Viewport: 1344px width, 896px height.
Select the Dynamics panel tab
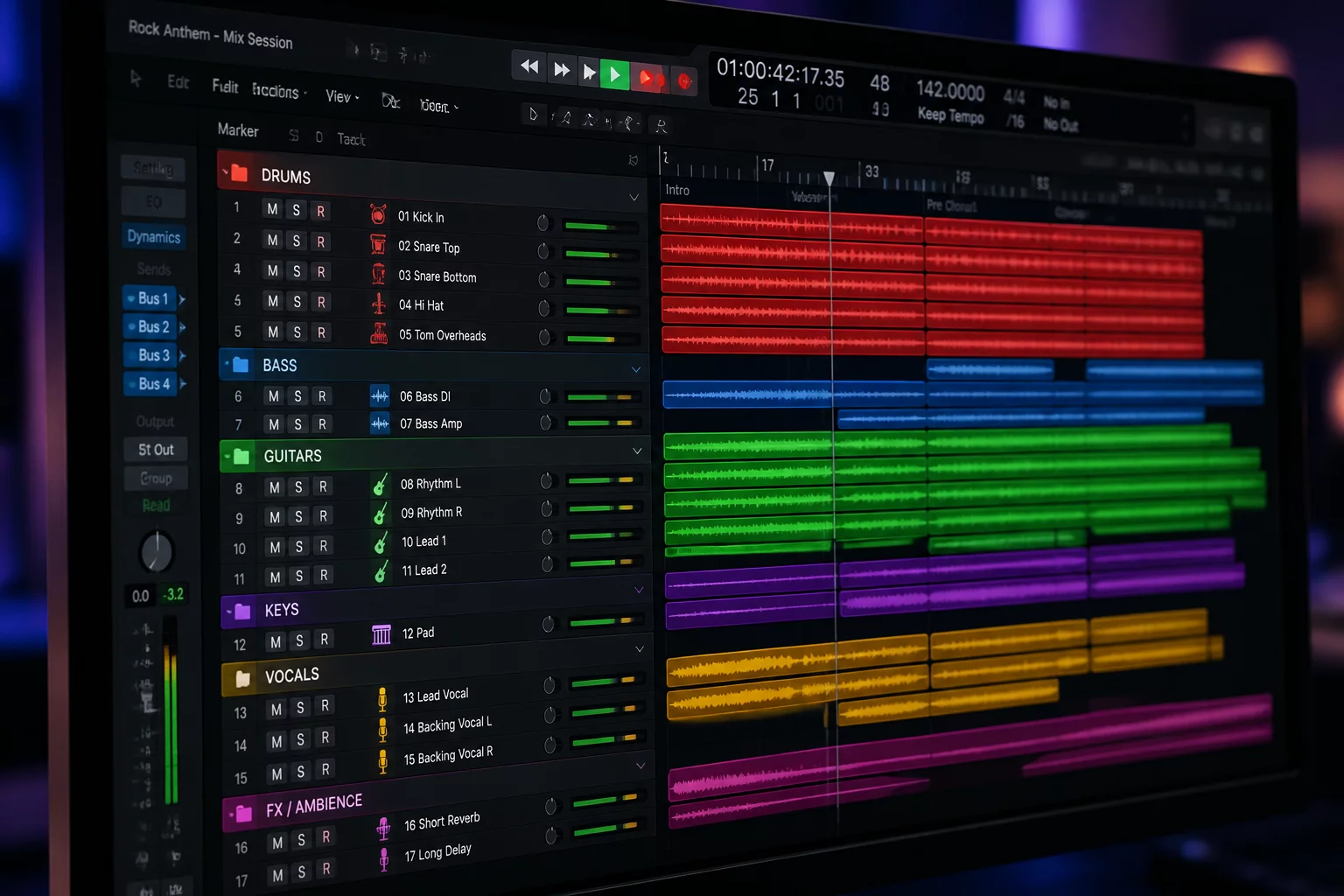pyautogui.click(x=154, y=236)
